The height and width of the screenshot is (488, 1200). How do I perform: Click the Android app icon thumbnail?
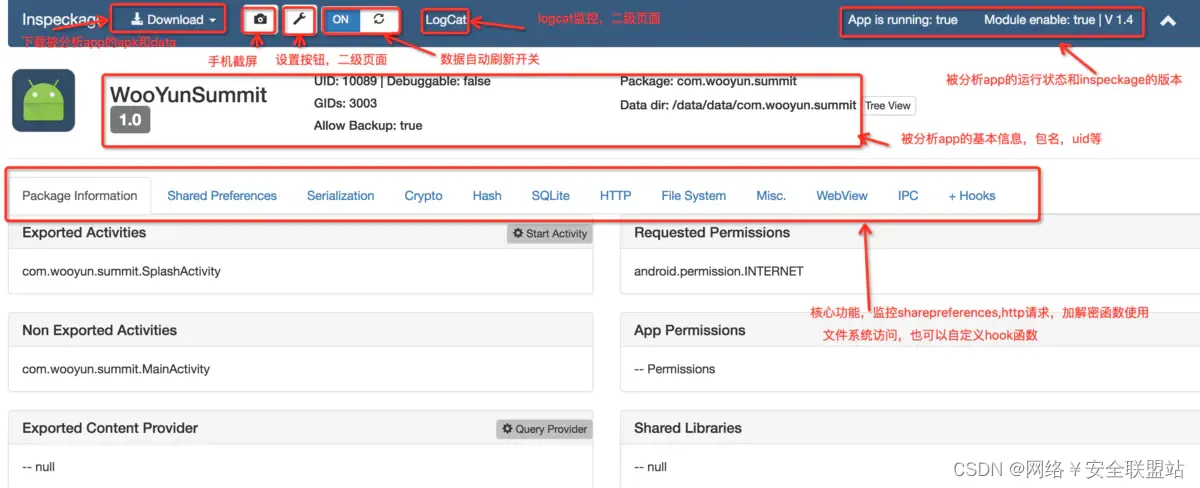click(x=43, y=100)
